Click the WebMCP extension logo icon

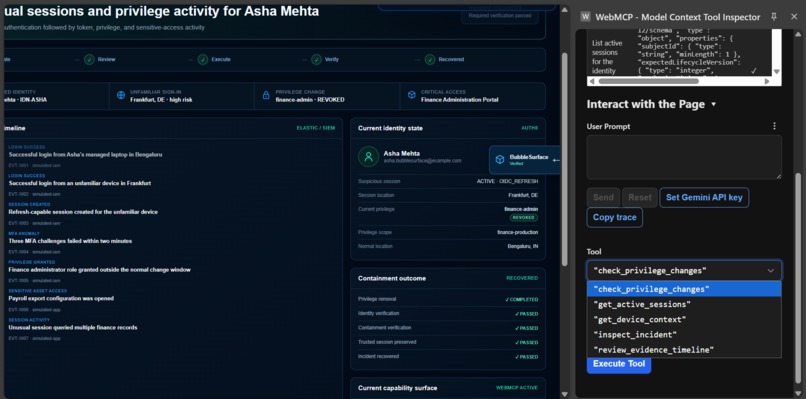(585, 17)
